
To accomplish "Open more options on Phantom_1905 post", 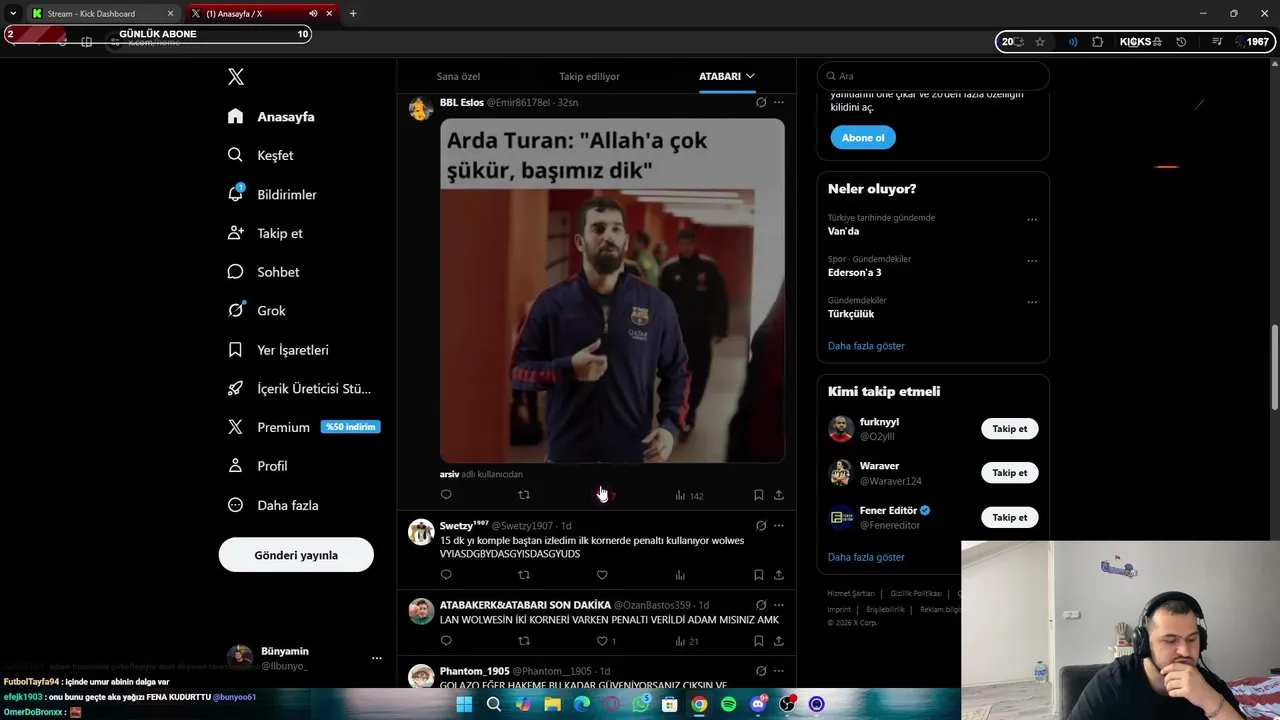I will click(779, 671).
